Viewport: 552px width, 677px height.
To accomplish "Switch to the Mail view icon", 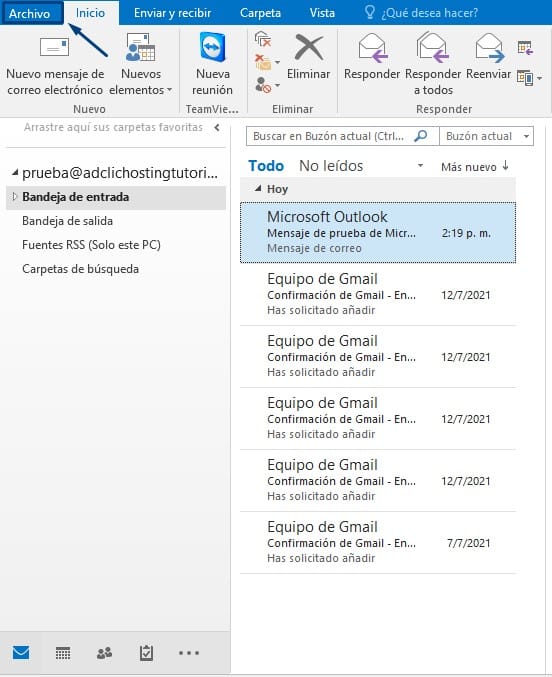I will point(21,652).
